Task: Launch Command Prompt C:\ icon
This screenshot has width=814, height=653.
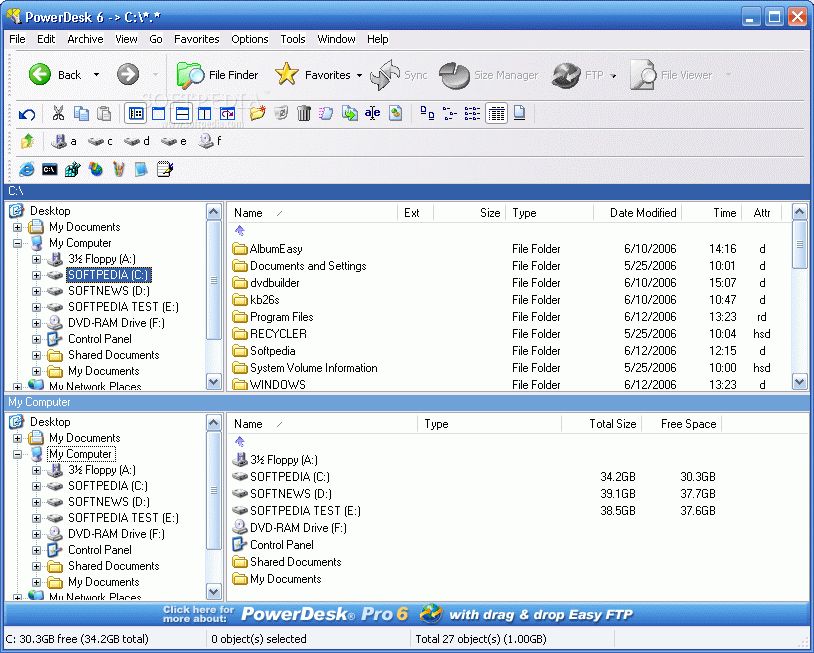Action: coord(50,169)
